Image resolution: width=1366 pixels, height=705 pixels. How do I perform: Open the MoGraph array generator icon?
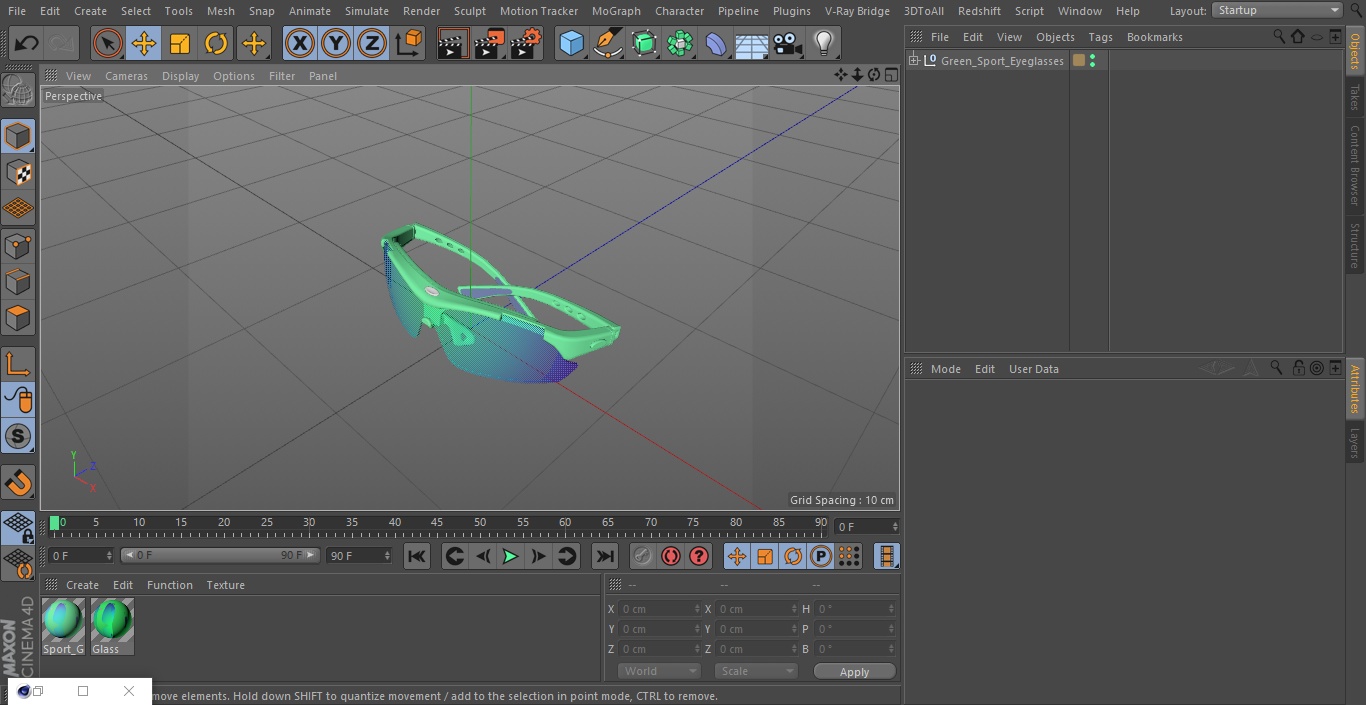[x=680, y=44]
